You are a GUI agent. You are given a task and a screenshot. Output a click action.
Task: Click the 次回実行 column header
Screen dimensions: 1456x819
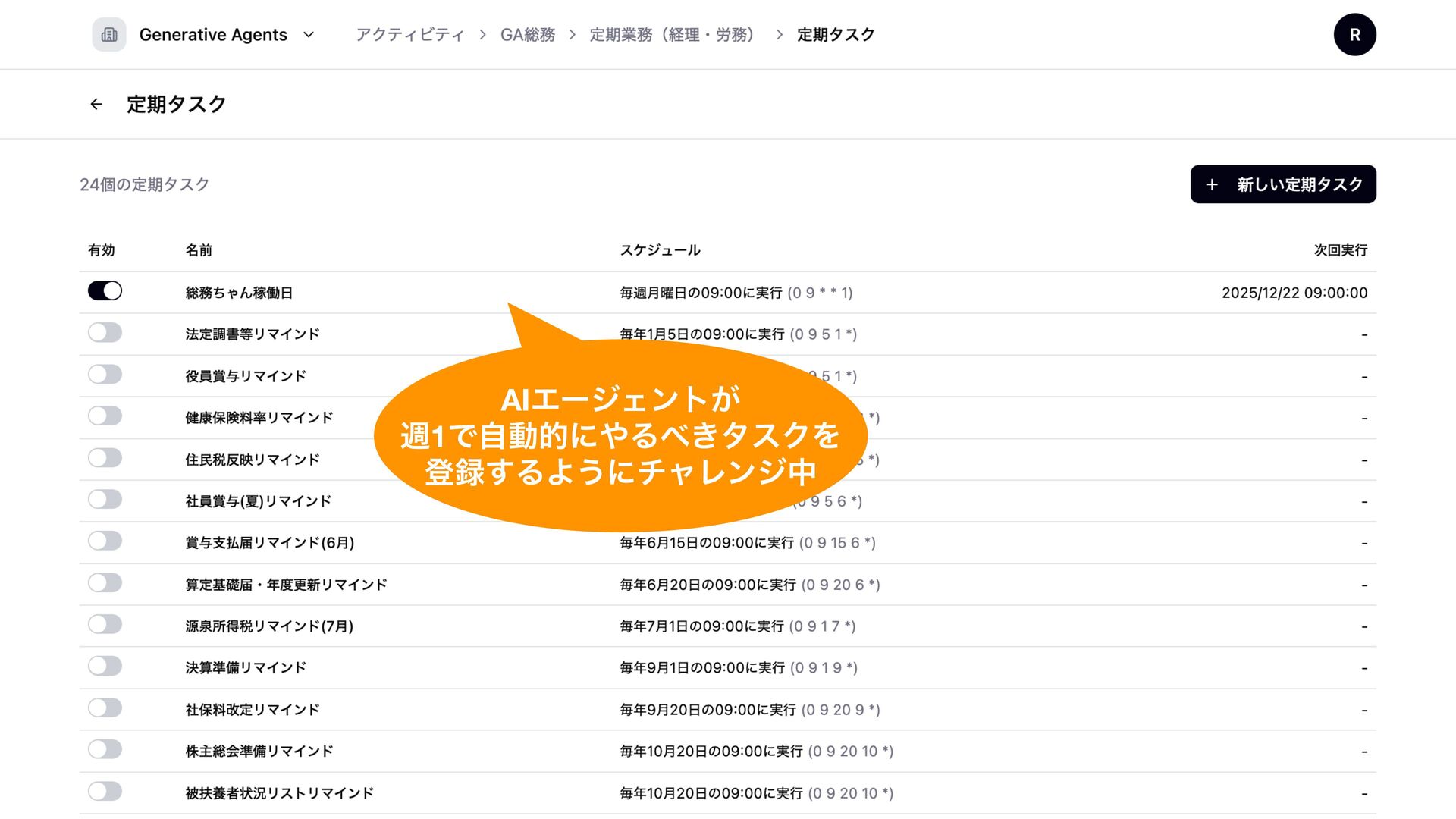pos(1340,250)
